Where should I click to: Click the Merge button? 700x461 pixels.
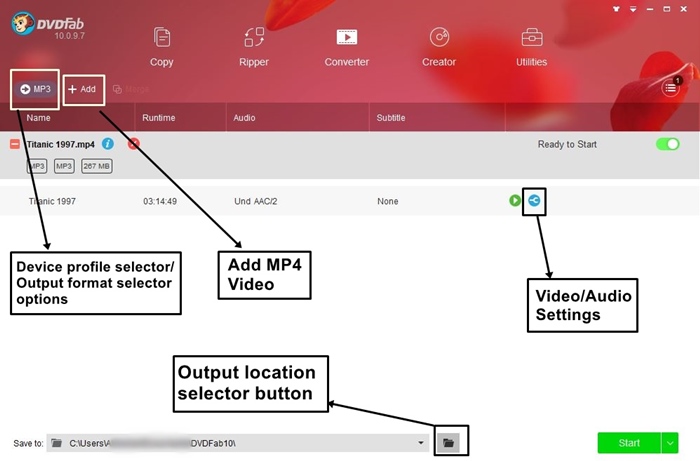(x=131, y=89)
